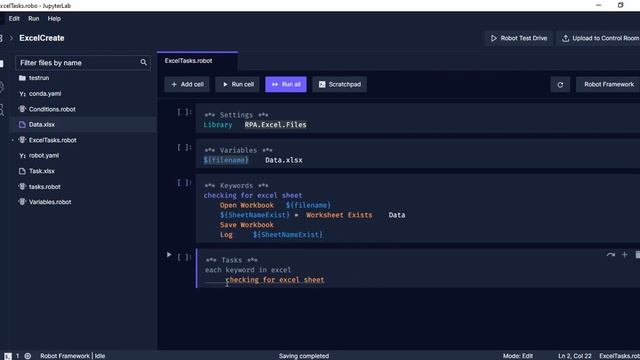640x360 pixels.
Task: Click the robot icon beside Variables.robot
Action: coord(22,202)
